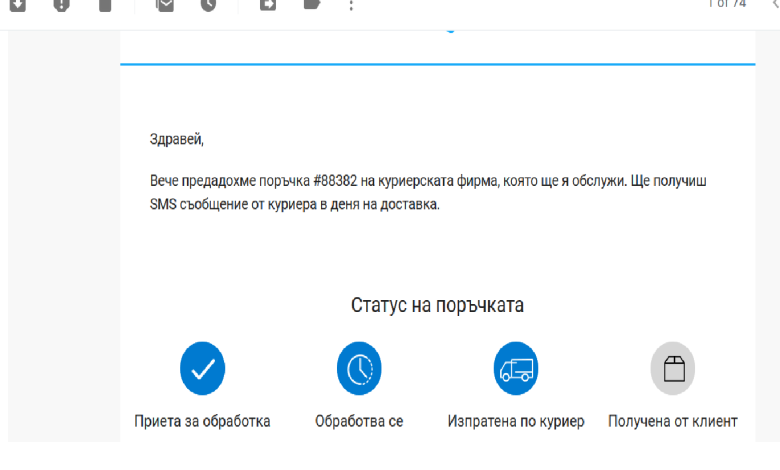Click the blue checkmark status icon
This screenshot has width=780, height=470.
click(202, 369)
